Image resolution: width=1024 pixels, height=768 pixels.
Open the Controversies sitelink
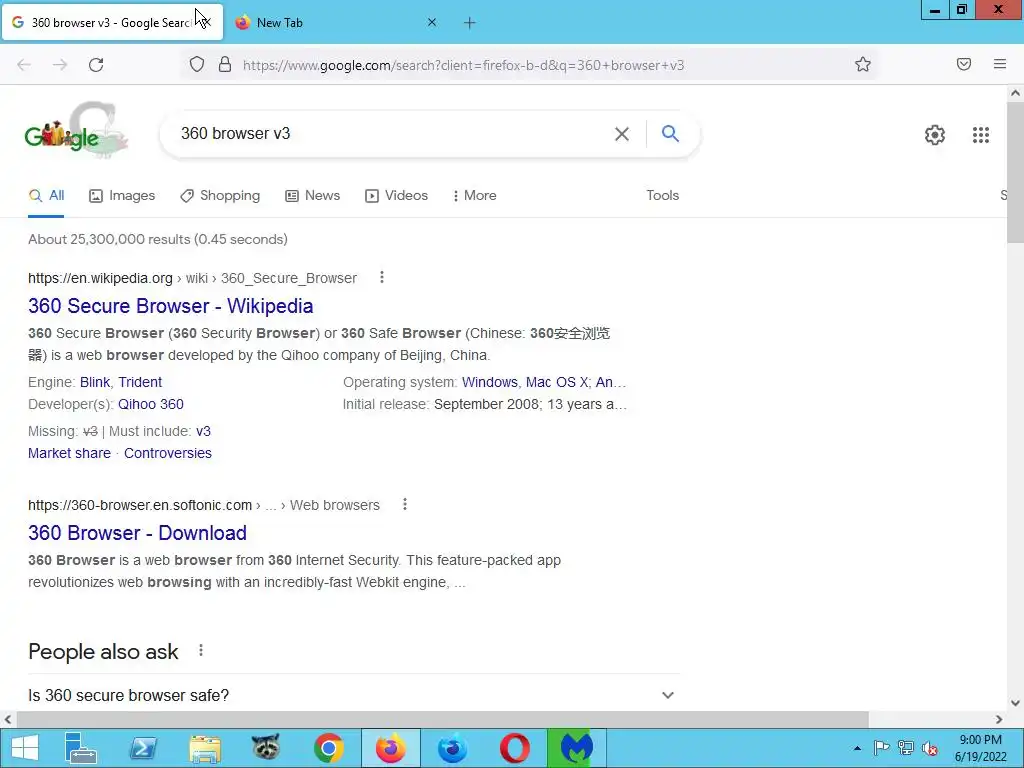coord(168,453)
